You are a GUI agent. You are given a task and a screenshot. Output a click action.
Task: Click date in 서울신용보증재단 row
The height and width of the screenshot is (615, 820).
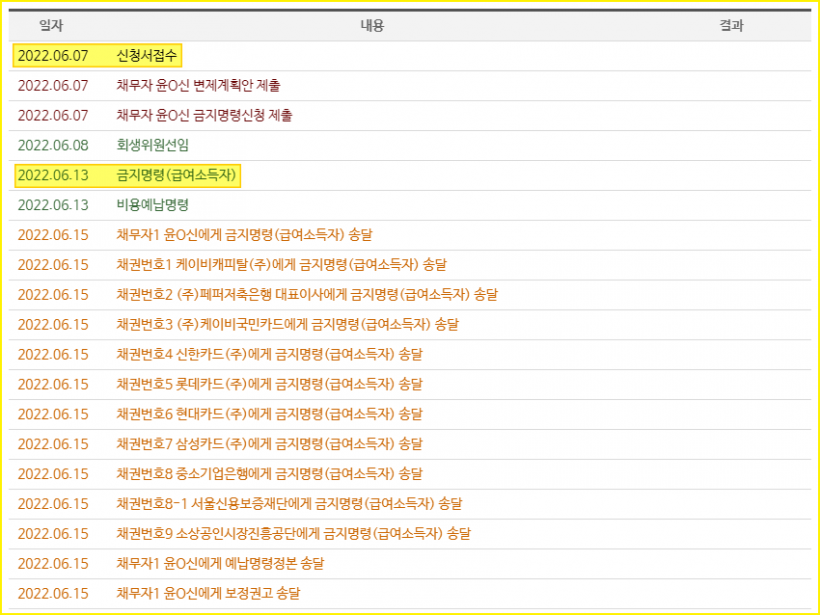[x=53, y=504]
